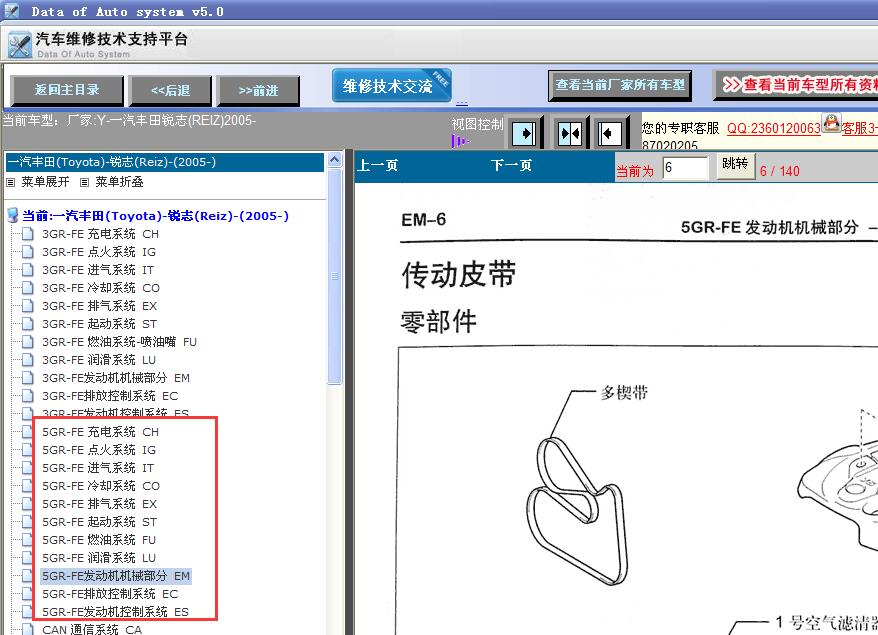Click view control center-split arrows icon
The width and height of the screenshot is (878, 635).
571,133
